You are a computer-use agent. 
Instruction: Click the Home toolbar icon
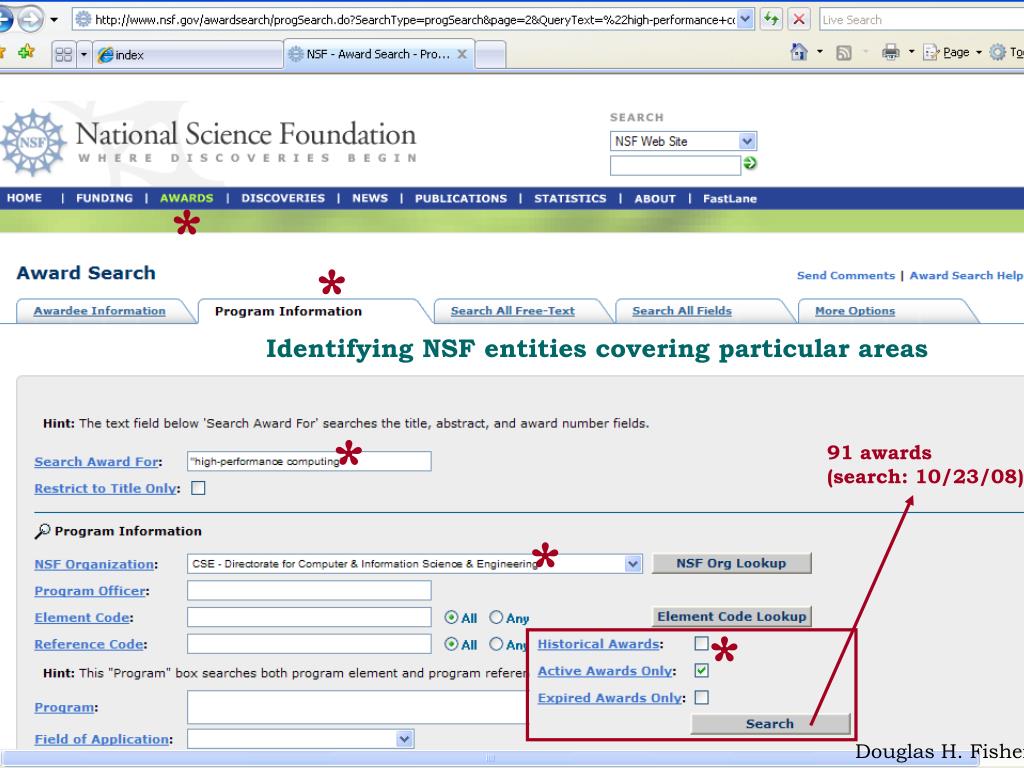[x=798, y=52]
